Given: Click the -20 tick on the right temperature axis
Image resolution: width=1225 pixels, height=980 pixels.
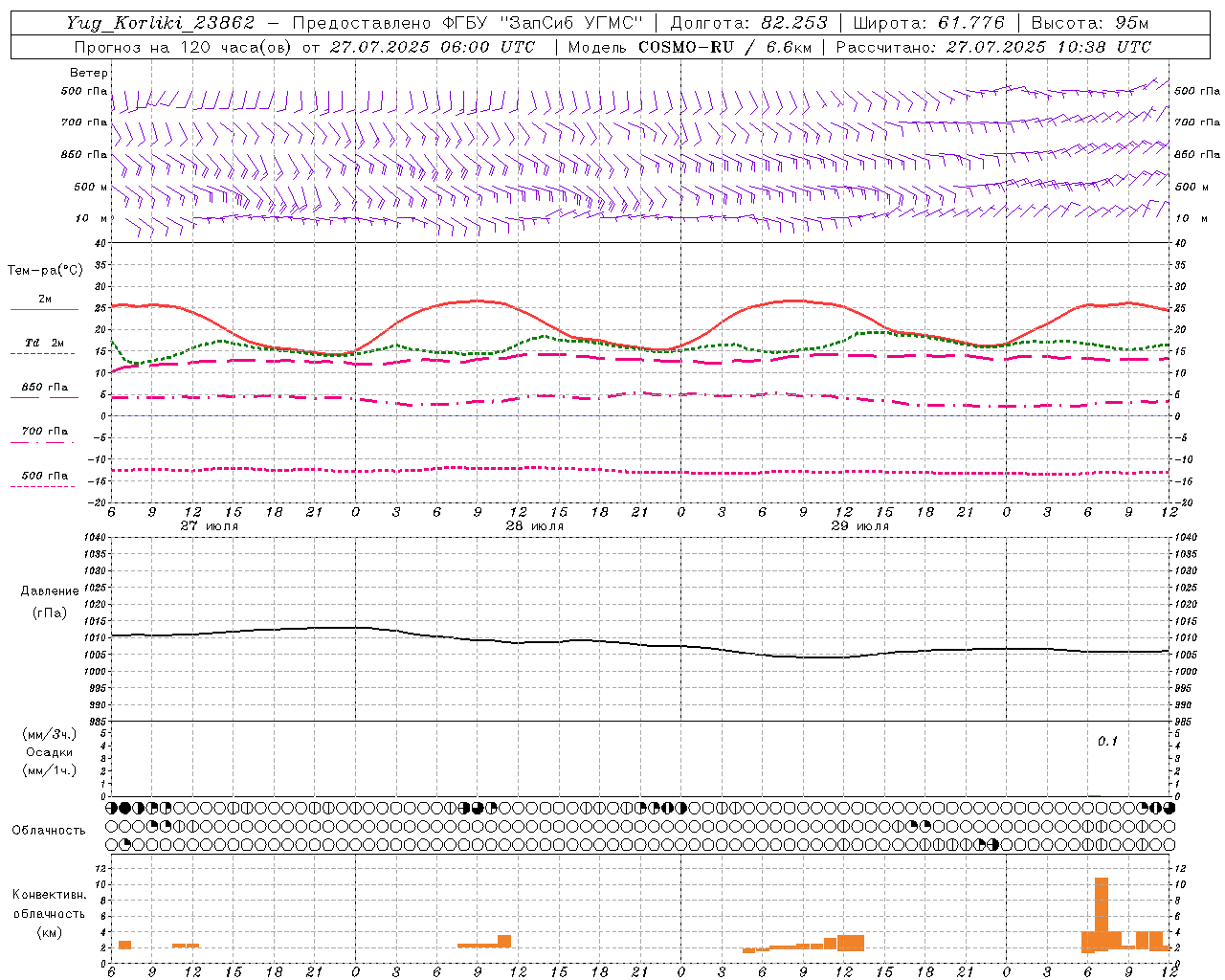Looking at the screenshot, I should pos(1182,502).
